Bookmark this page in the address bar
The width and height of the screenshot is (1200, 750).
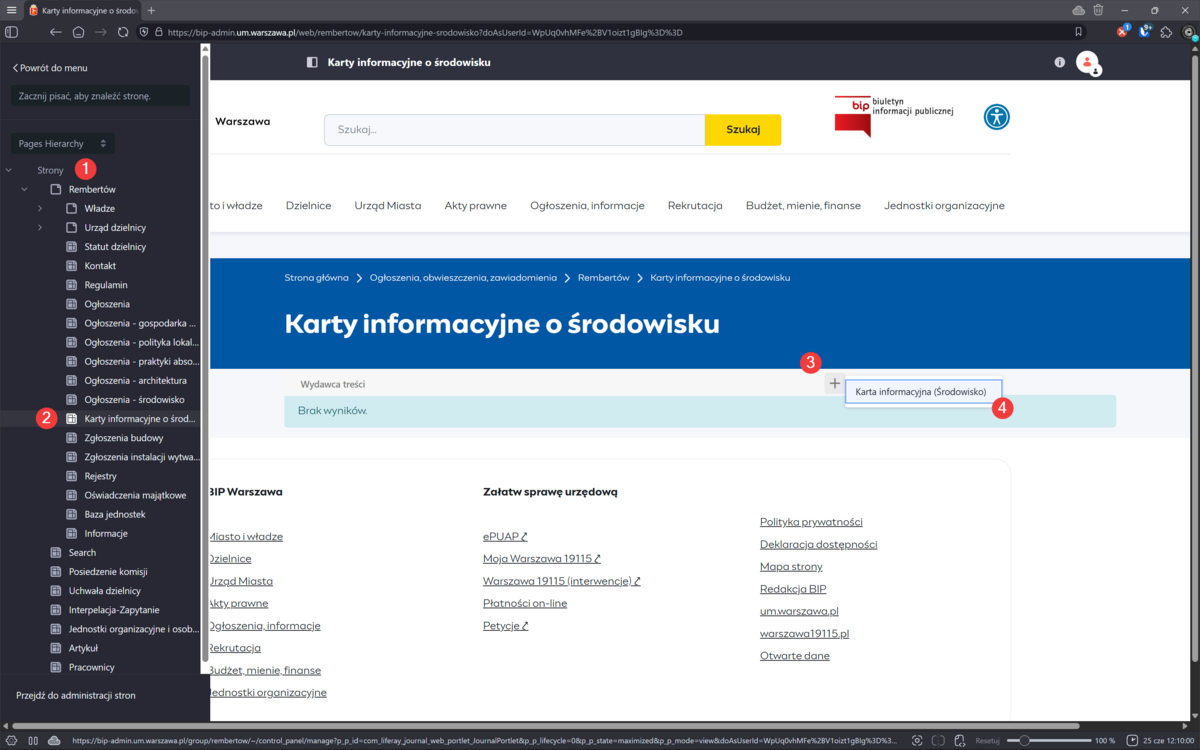pyautogui.click(x=1078, y=32)
